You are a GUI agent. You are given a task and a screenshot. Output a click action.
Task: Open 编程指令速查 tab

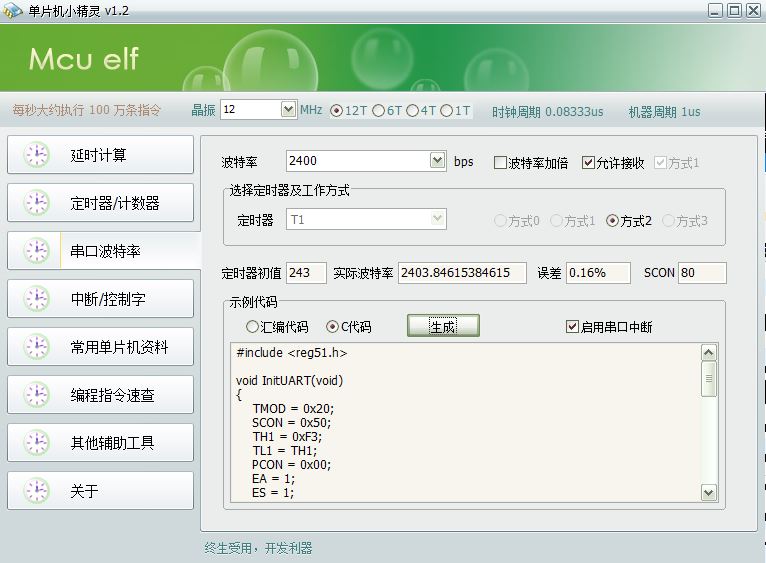point(100,394)
